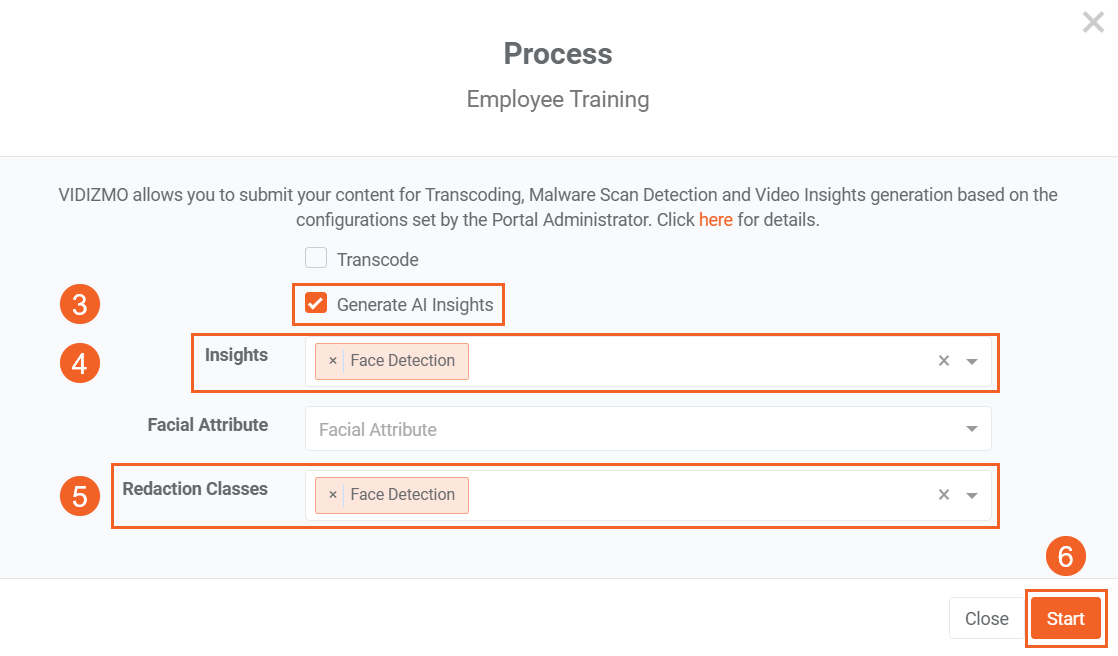Remove Face Detection tag from Redaction Classes
Image resolution: width=1118 pixels, height=656 pixels.
(x=332, y=495)
